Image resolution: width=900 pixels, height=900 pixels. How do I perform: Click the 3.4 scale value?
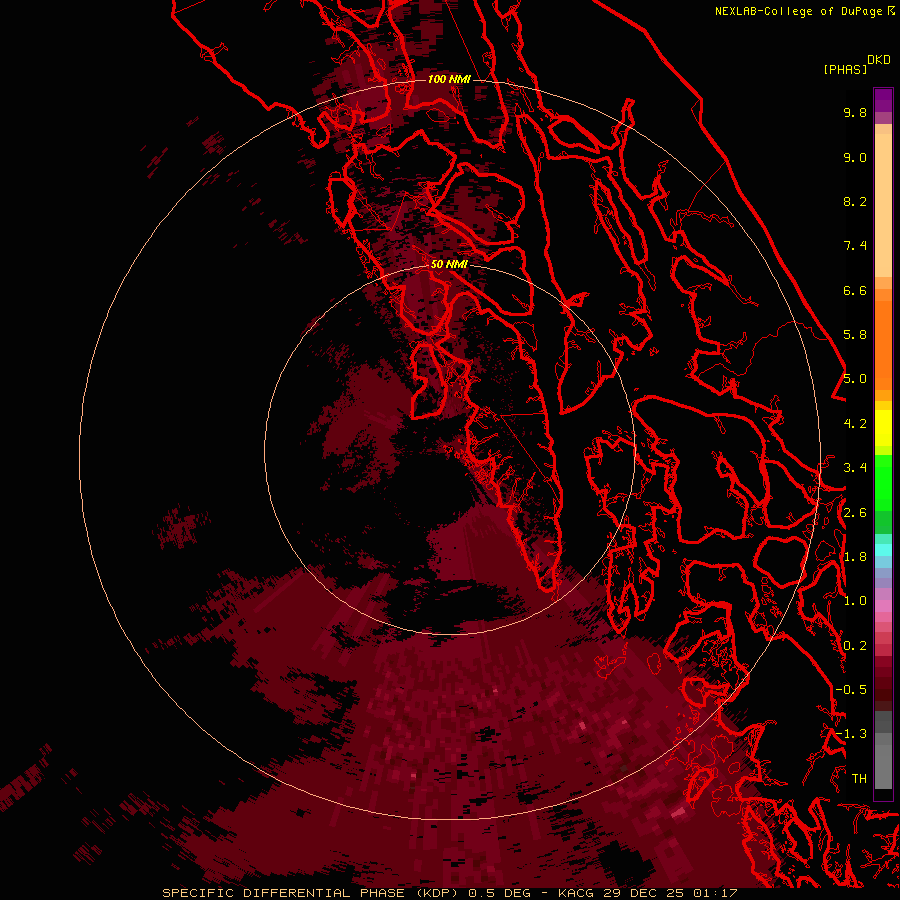click(855, 468)
